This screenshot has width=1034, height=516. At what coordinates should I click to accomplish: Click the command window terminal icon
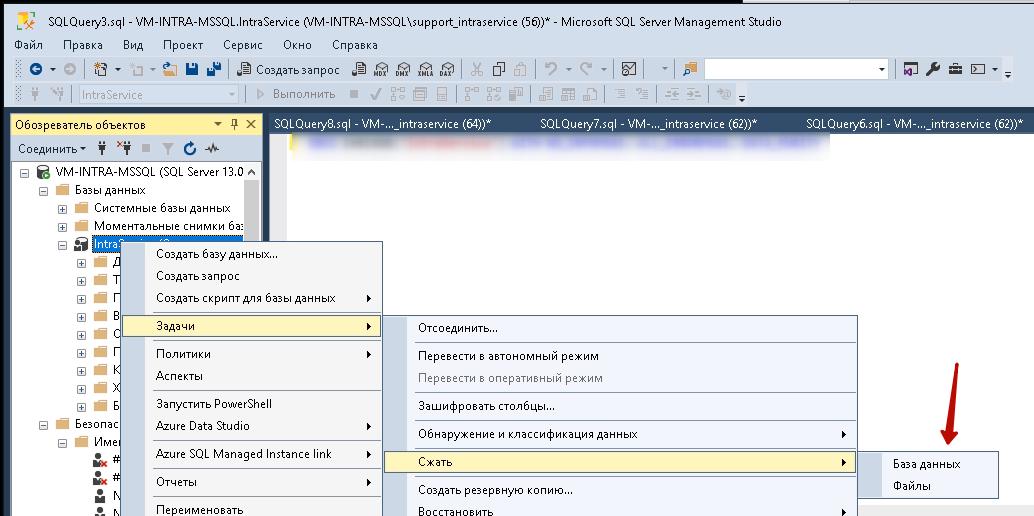[x=977, y=69]
